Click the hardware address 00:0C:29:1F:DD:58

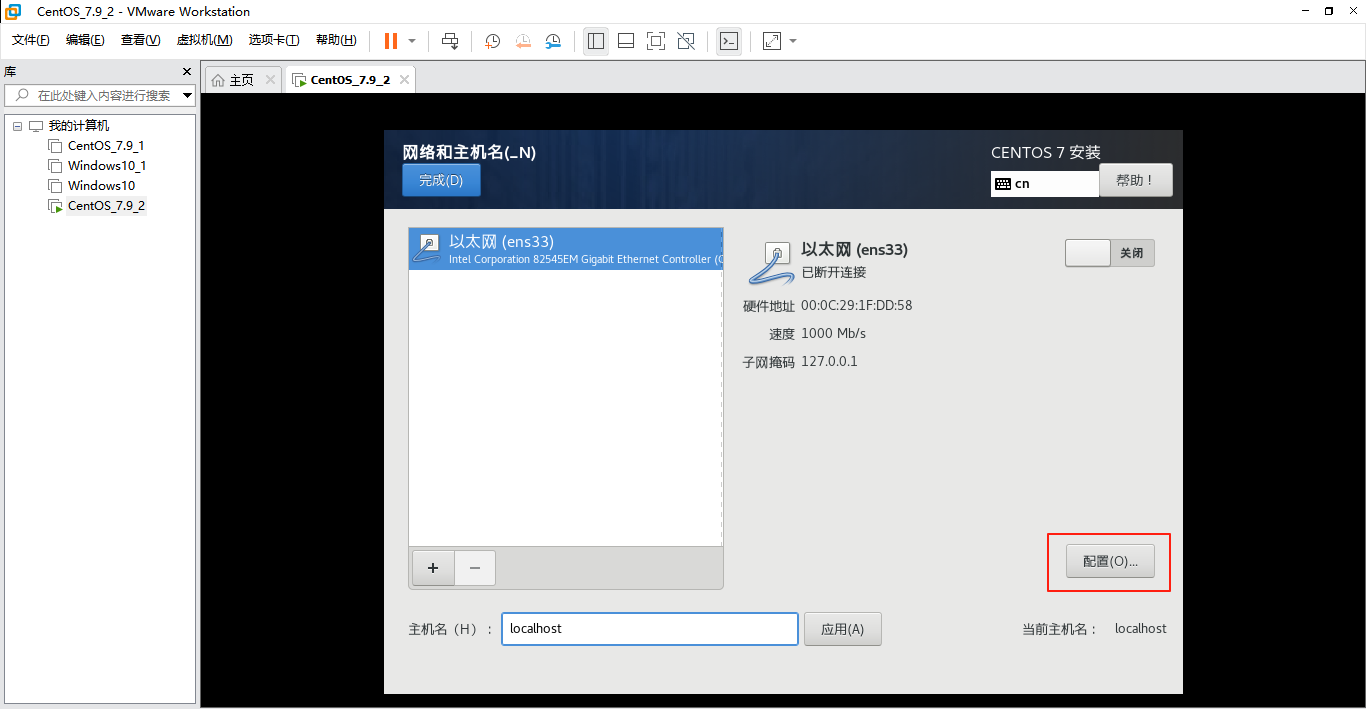point(857,306)
